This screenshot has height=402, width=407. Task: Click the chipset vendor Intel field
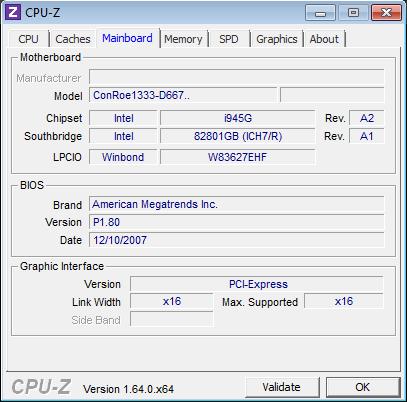pyautogui.click(x=123, y=118)
